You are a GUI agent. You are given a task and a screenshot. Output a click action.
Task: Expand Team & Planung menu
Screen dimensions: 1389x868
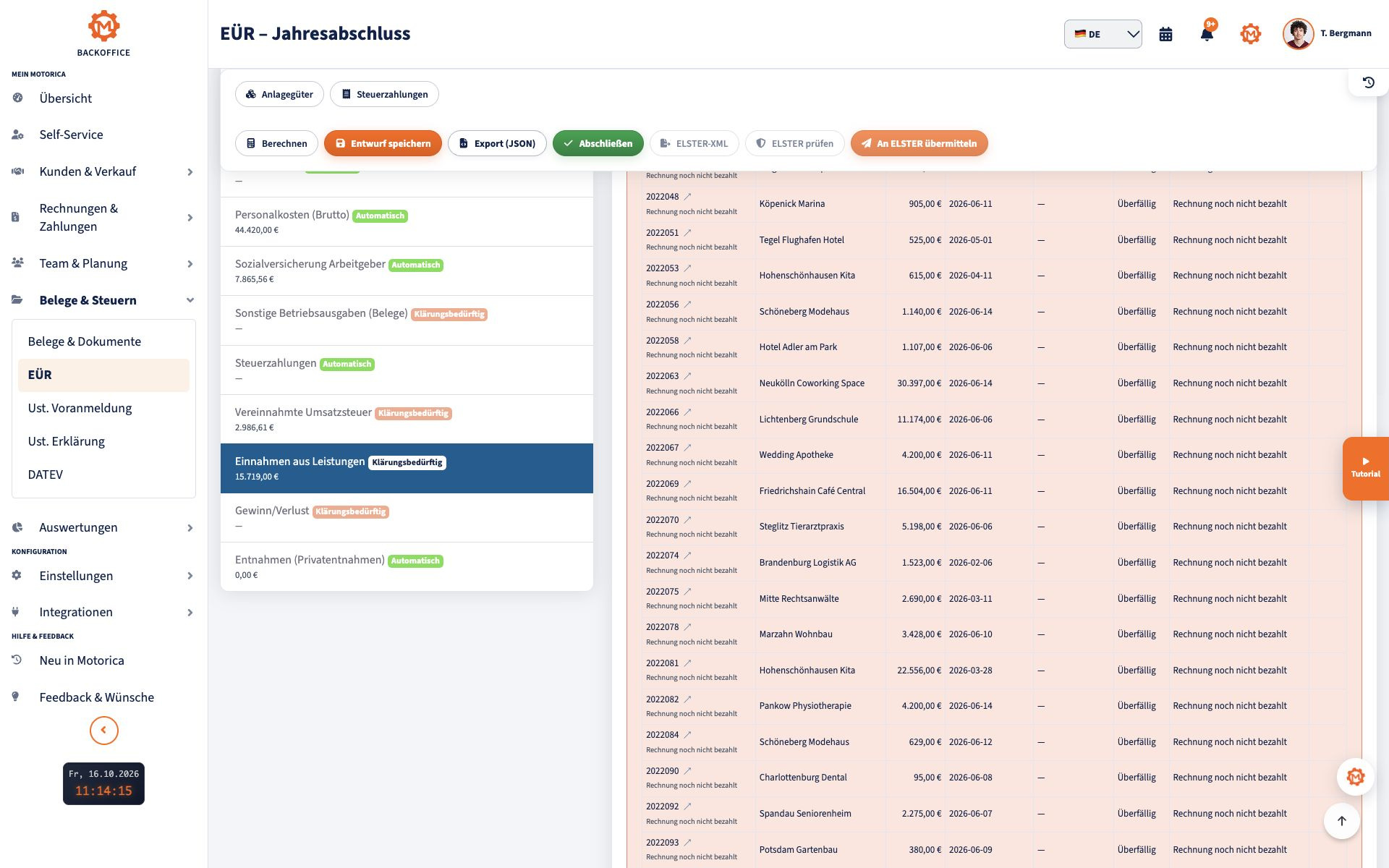point(103,263)
